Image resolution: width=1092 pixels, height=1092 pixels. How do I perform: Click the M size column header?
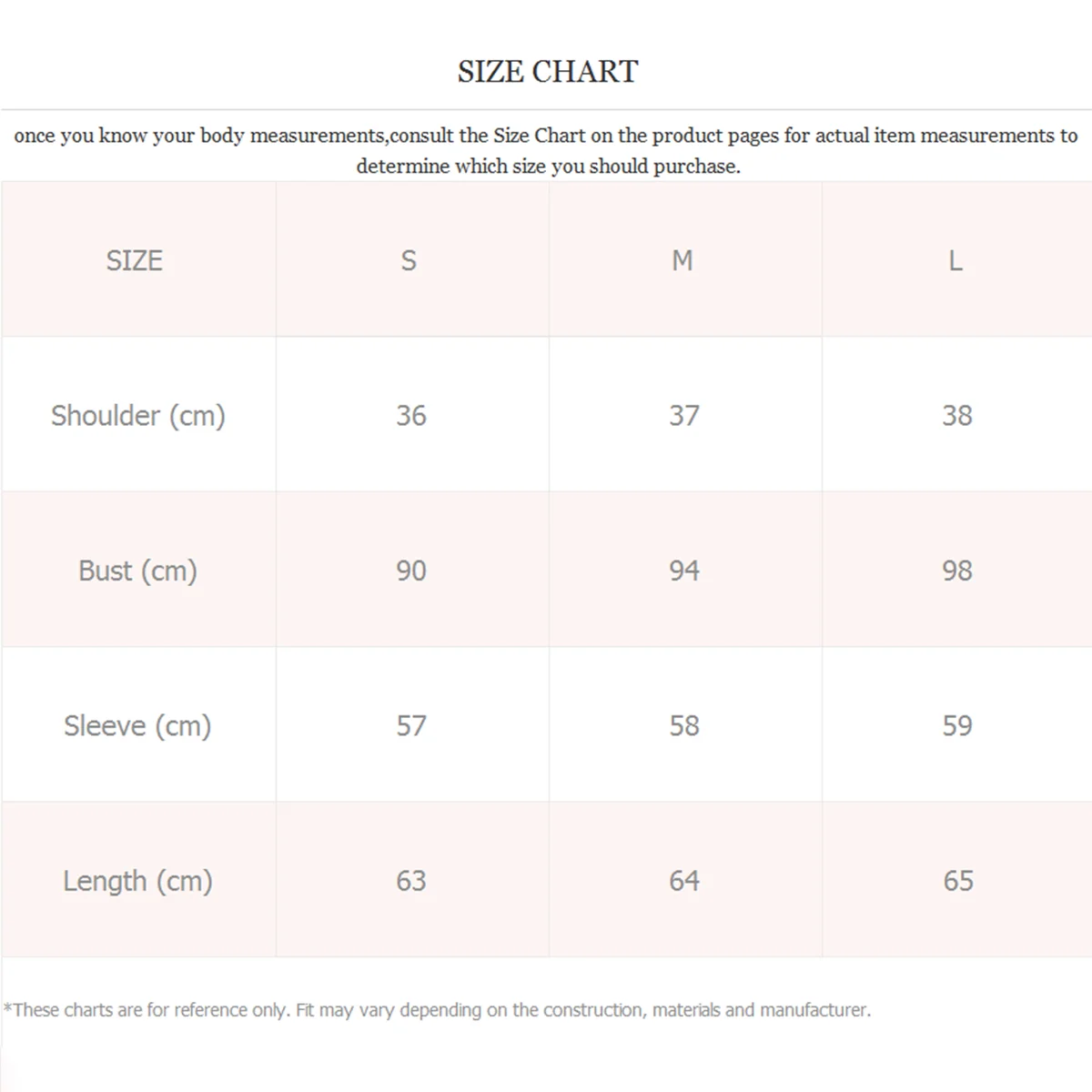coord(682,261)
